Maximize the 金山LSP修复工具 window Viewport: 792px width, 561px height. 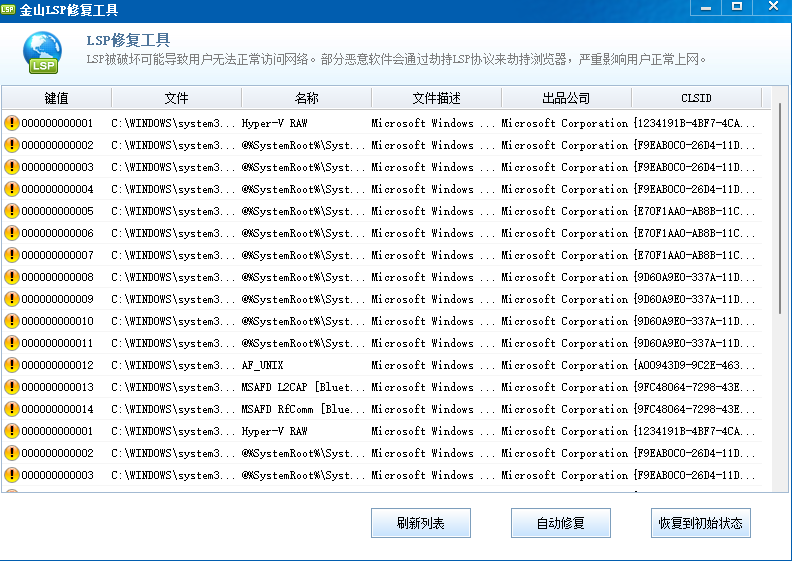737,8
